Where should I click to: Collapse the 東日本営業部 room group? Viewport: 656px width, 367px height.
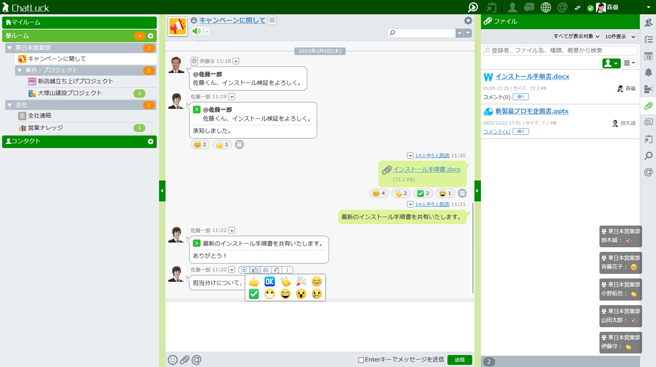click(10, 48)
